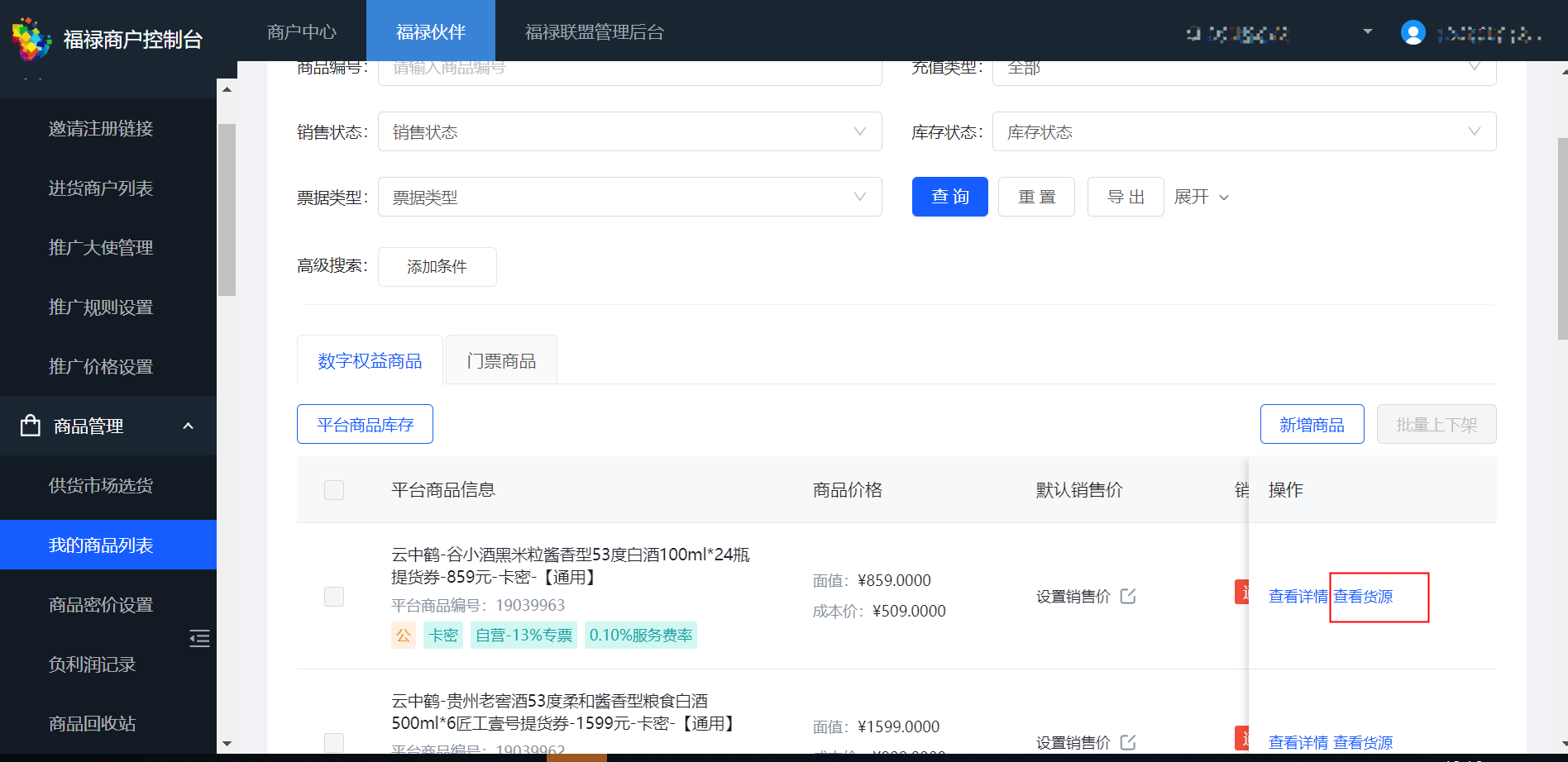Click the 重置 reset button
This screenshot has height=762, width=1568.
(1036, 197)
